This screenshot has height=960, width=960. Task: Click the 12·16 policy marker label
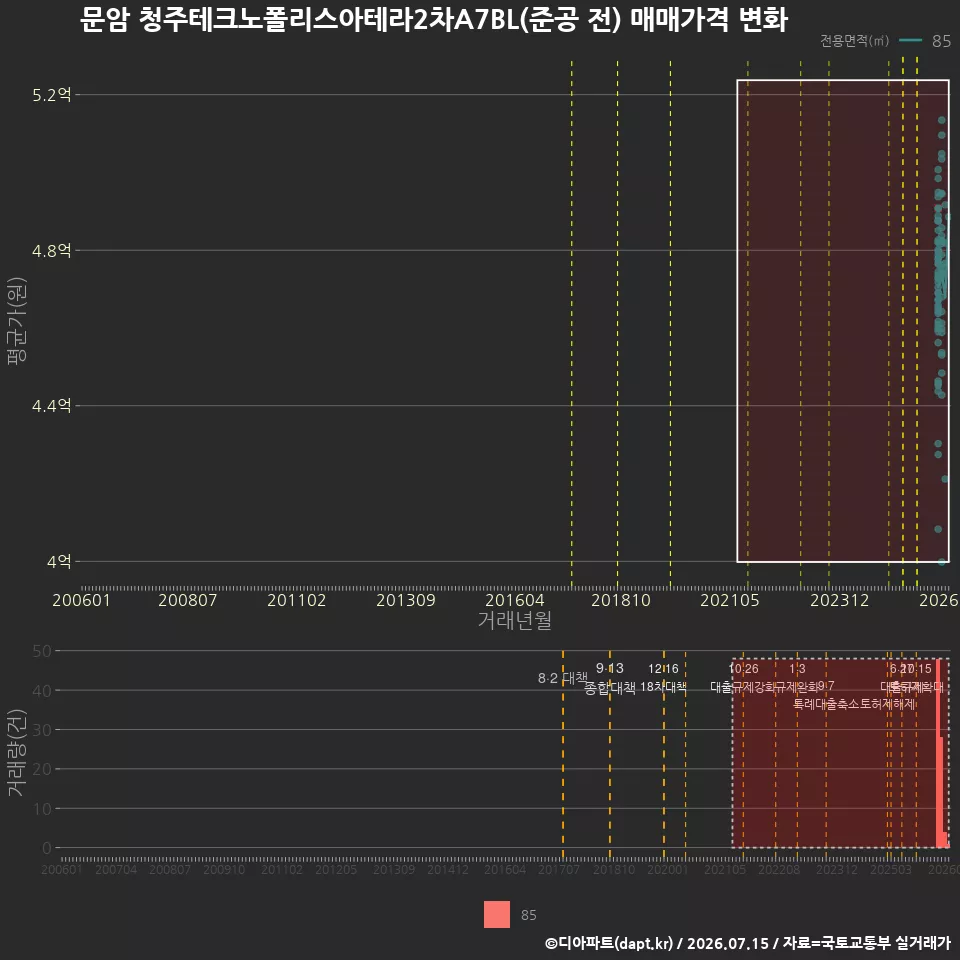(x=664, y=669)
